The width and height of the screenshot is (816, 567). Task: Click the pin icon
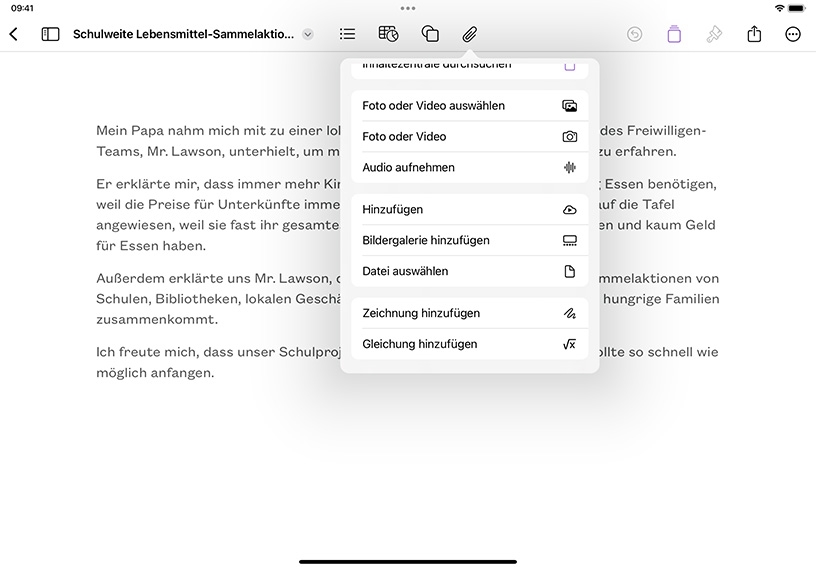click(x=714, y=34)
